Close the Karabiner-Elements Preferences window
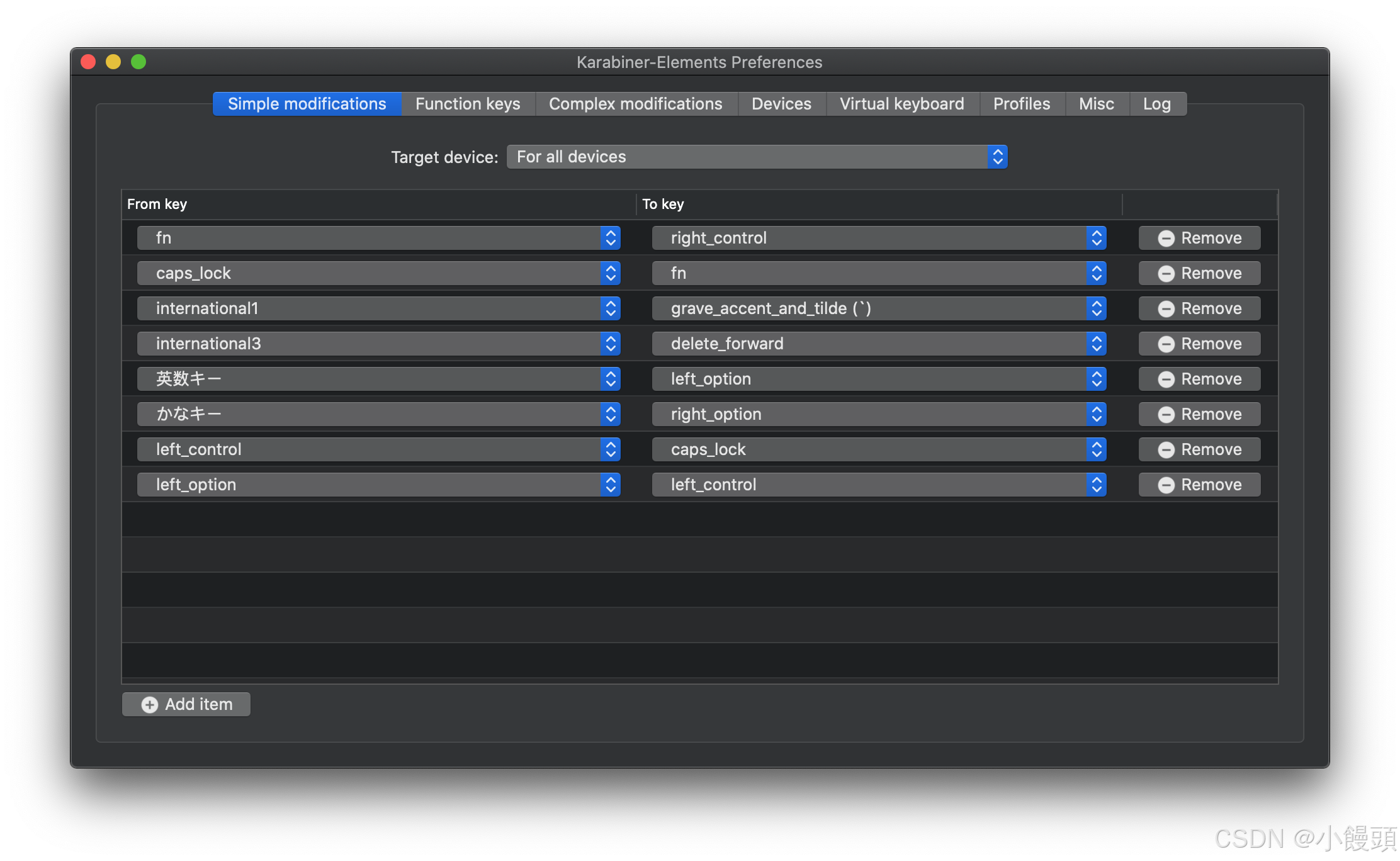1400x861 pixels. [x=88, y=62]
